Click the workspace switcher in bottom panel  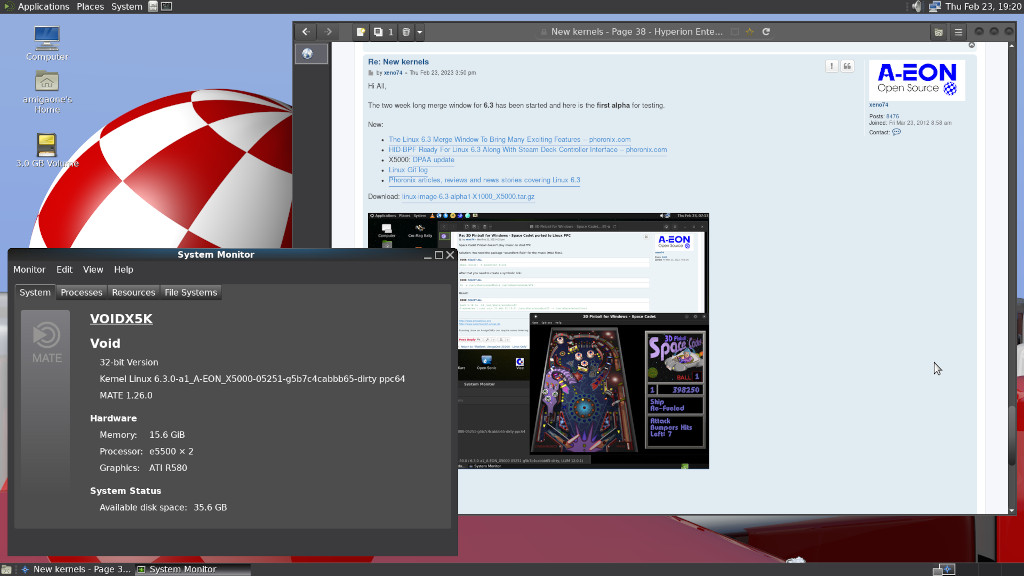click(944, 569)
